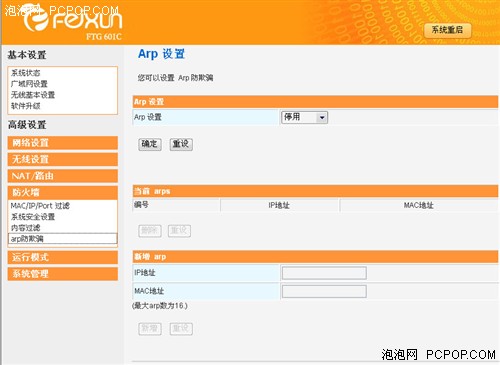The width and height of the screenshot is (500, 365).
Task: Click 确定 to apply Arp setting
Action: 150,144
